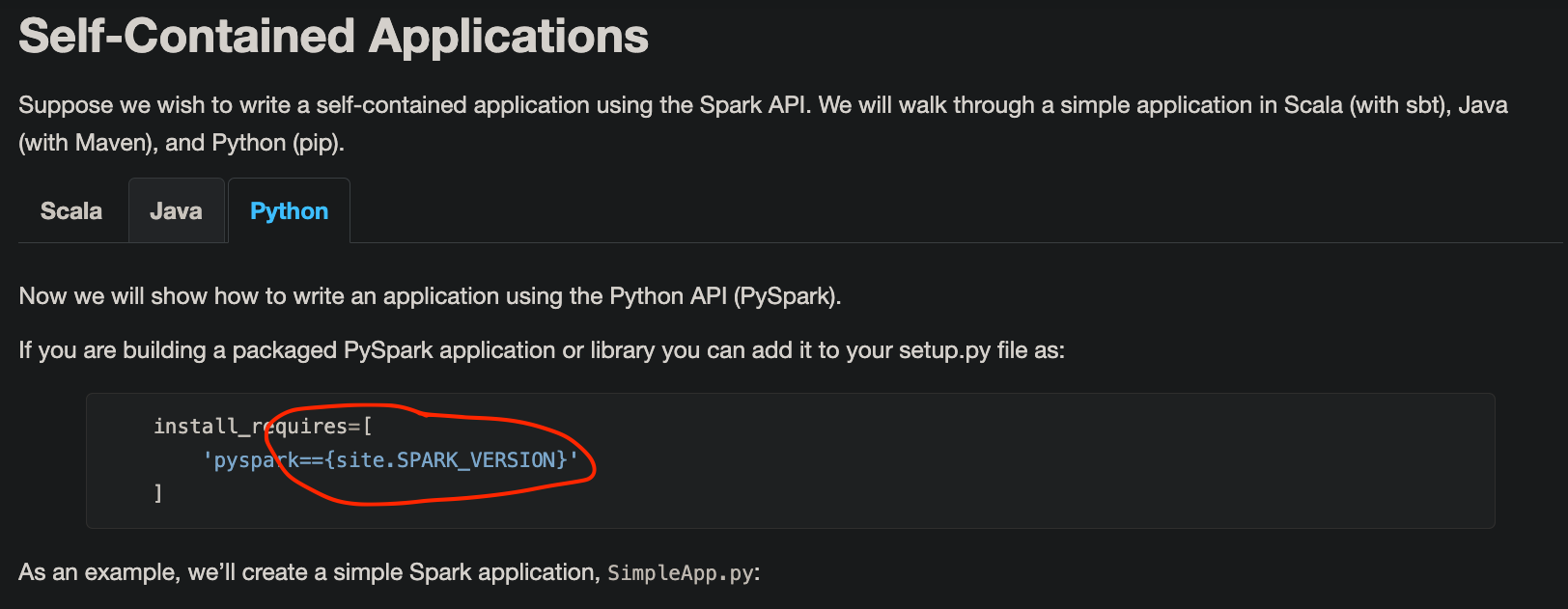Click the paragraph starting 'Suppose we wish'

763,124
